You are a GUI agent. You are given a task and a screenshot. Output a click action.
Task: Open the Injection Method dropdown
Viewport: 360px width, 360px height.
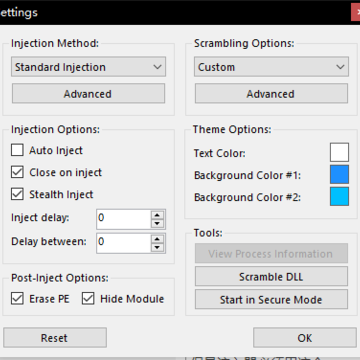pos(88,67)
